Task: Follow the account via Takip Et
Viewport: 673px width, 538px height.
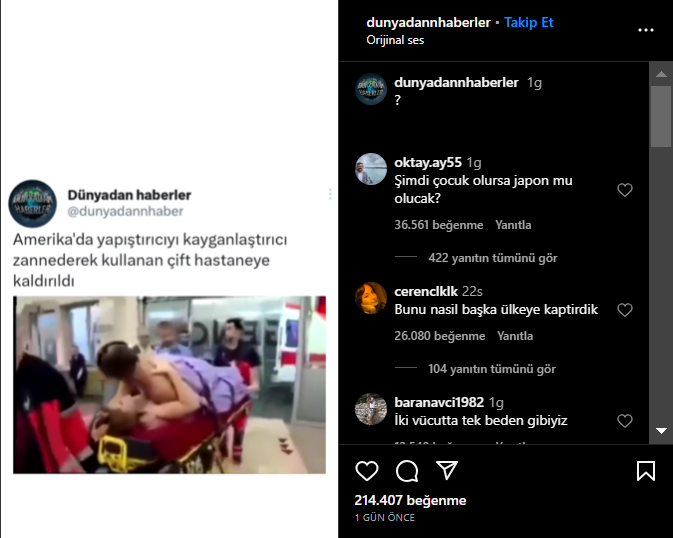Action: coord(528,22)
